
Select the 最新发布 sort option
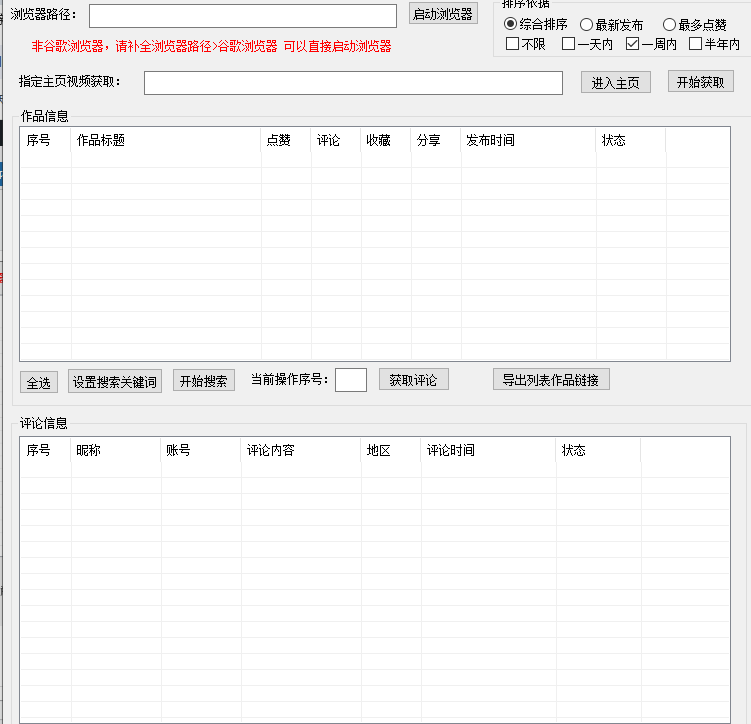[587, 24]
